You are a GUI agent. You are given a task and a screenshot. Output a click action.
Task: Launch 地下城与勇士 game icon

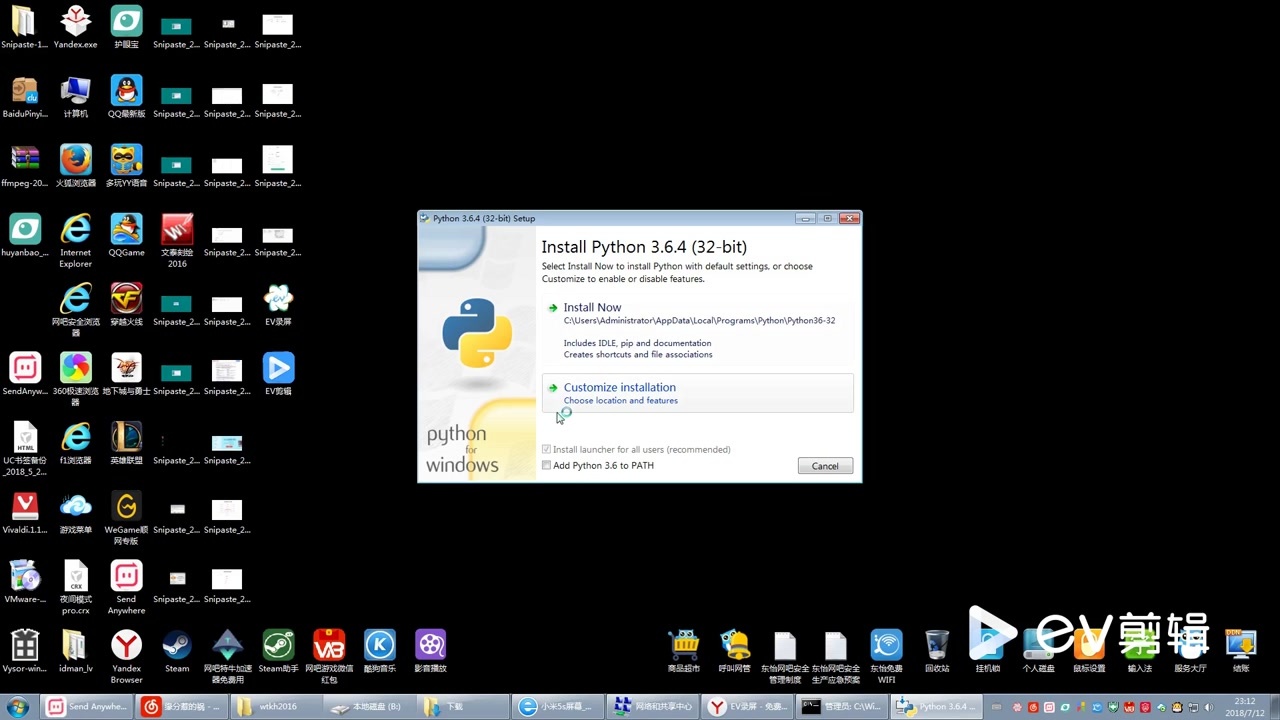pyautogui.click(x=126, y=374)
